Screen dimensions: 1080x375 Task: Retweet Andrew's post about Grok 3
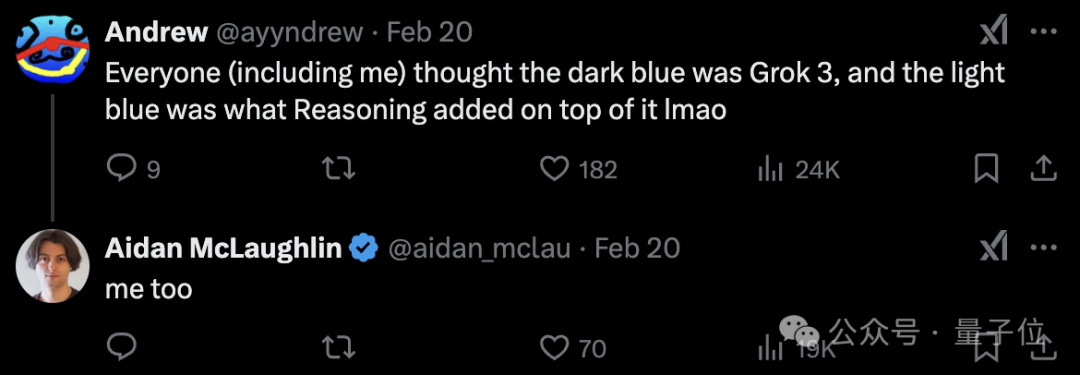[x=339, y=169]
